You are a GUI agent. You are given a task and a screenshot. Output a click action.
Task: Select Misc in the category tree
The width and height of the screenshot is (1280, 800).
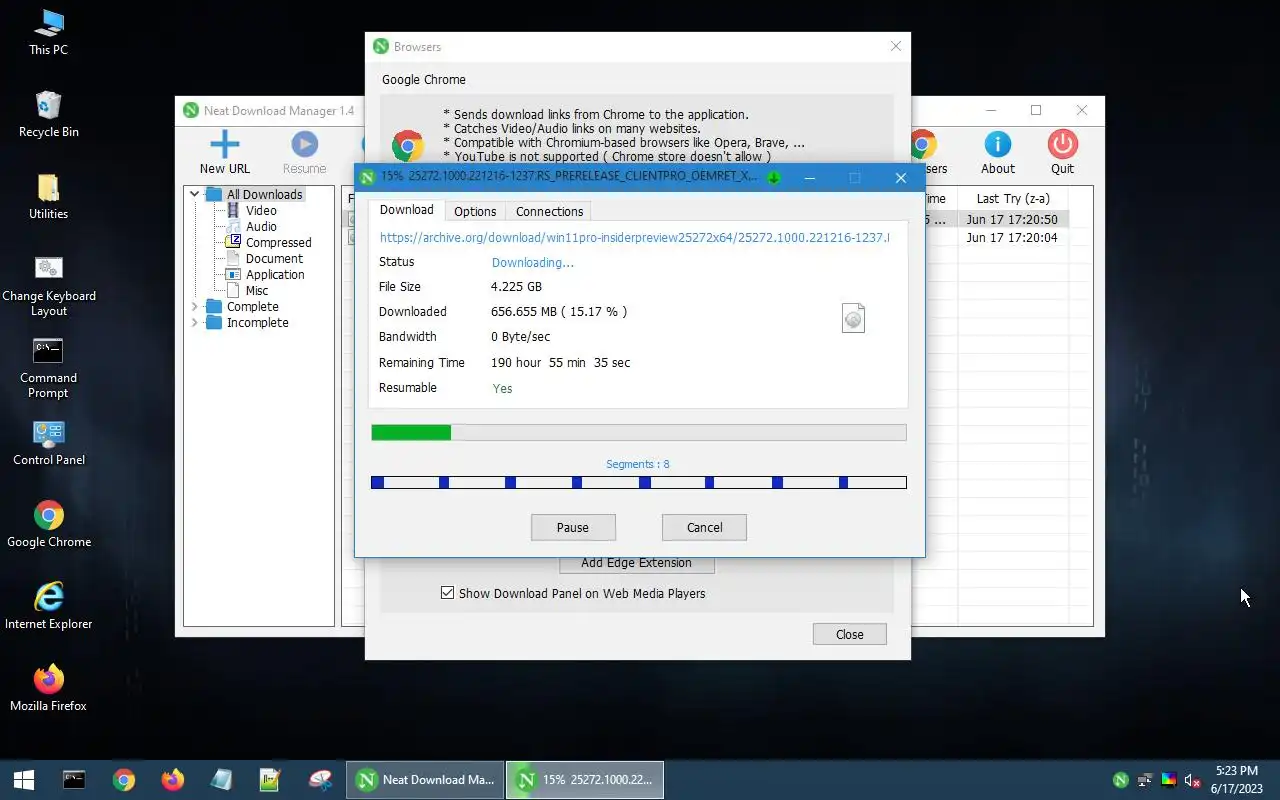[257, 290]
